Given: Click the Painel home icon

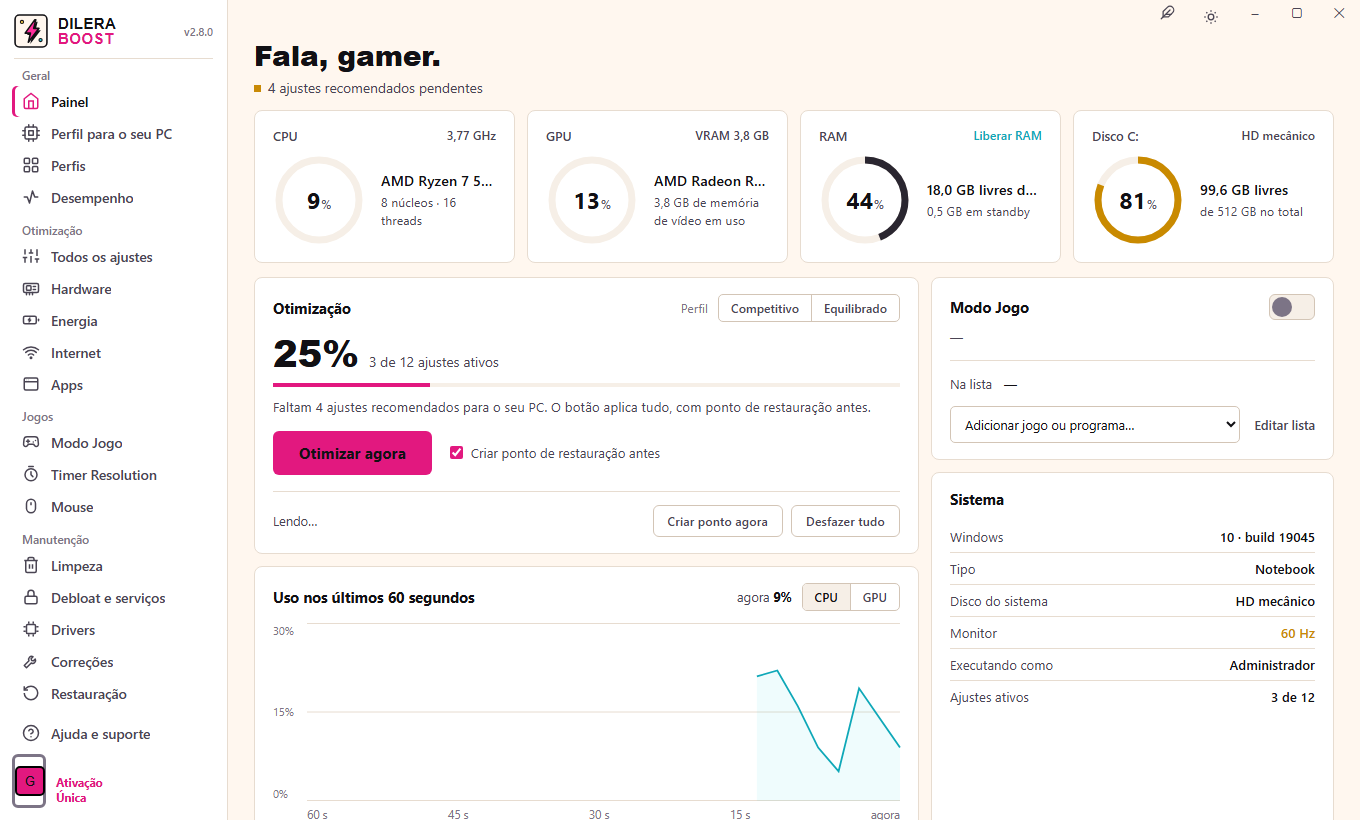Looking at the screenshot, I should click(31, 102).
